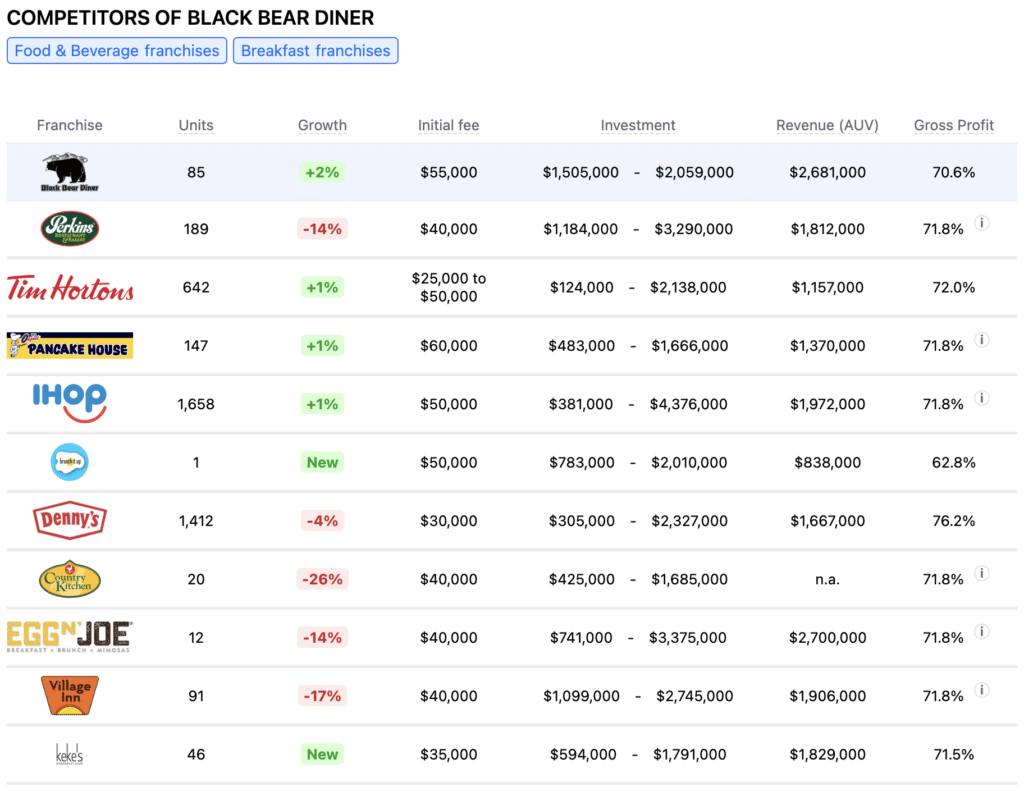The width and height of the screenshot is (1024, 796).
Task: Open the Denny's logo
Action: click(x=69, y=520)
